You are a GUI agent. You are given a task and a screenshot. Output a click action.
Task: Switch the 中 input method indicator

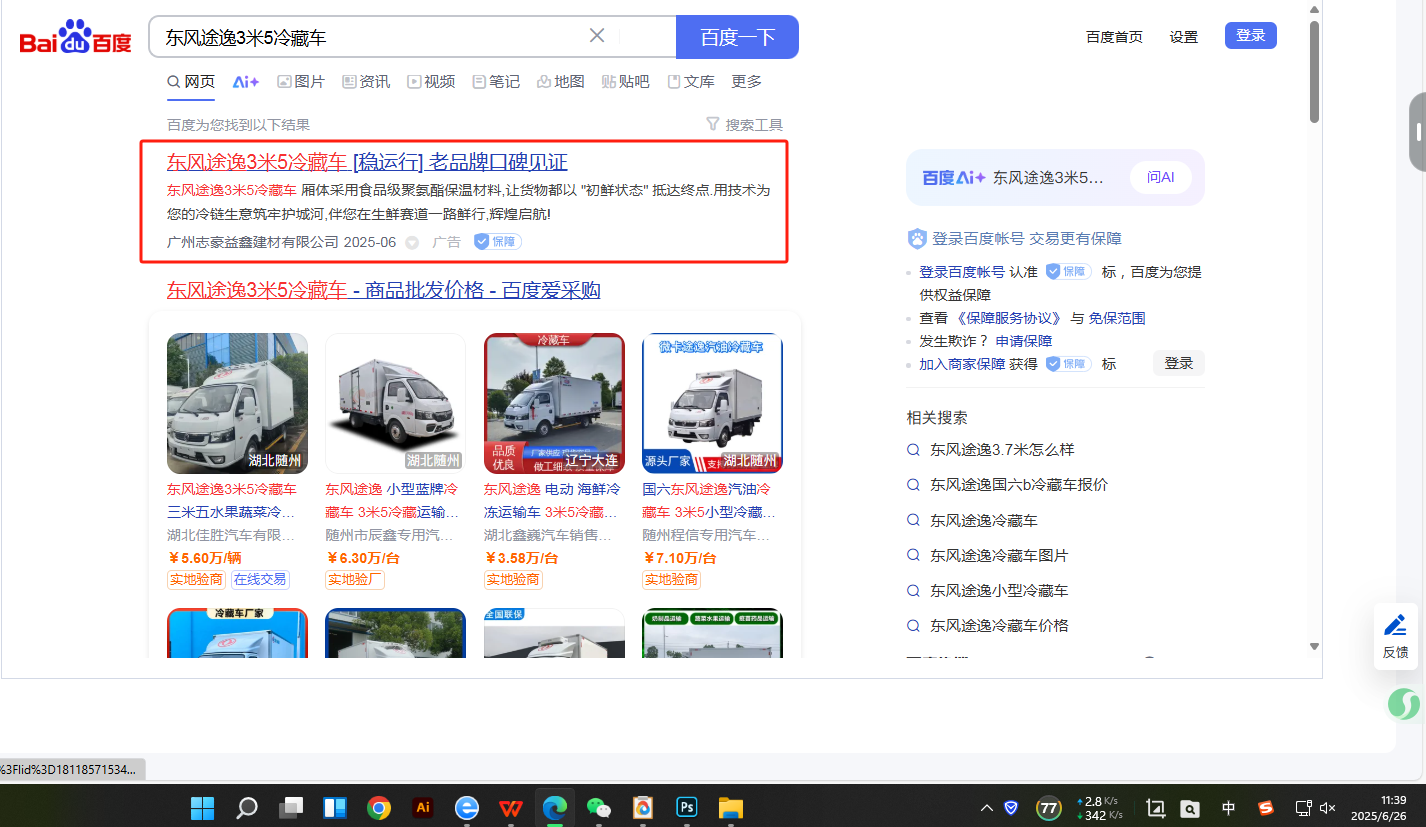pyautogui.click(x=1229, y=808)
